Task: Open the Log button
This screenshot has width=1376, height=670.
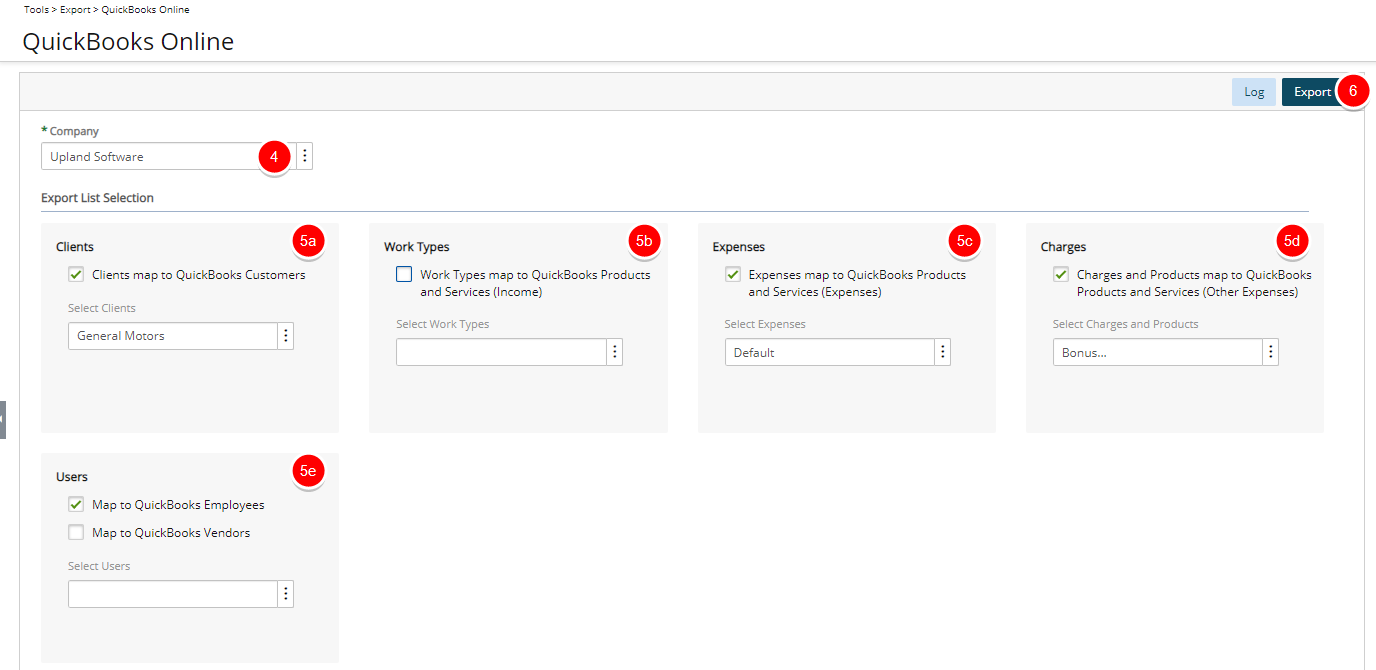Action: coord(1254,92)
